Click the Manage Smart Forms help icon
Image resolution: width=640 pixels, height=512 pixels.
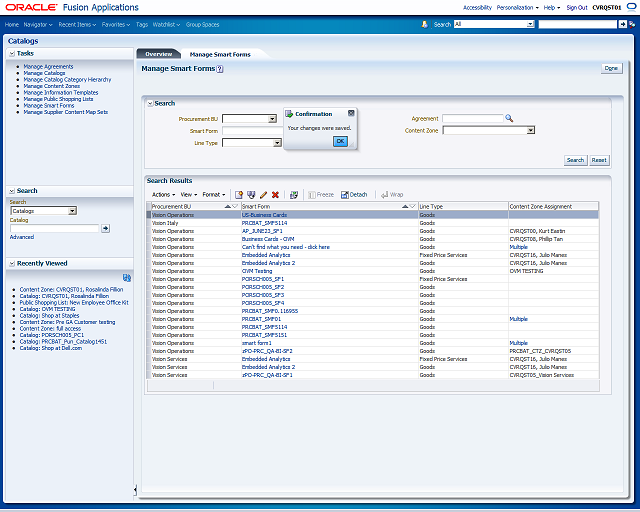[x=220, y=69]
